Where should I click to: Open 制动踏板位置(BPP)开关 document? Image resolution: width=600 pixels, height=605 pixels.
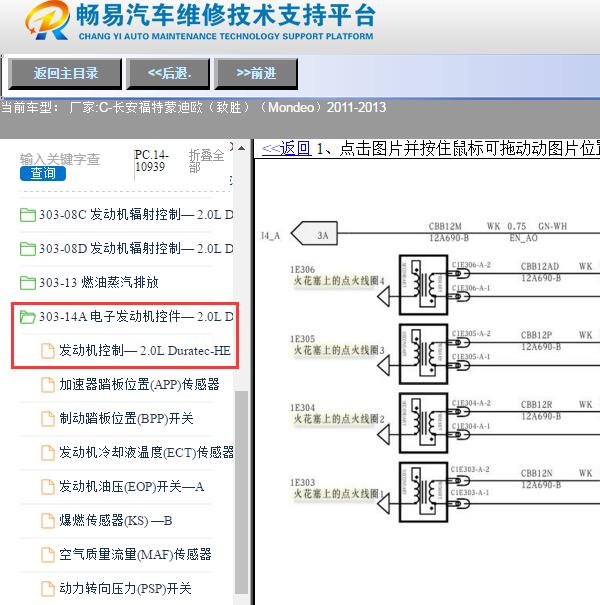[x=126, y=418]
